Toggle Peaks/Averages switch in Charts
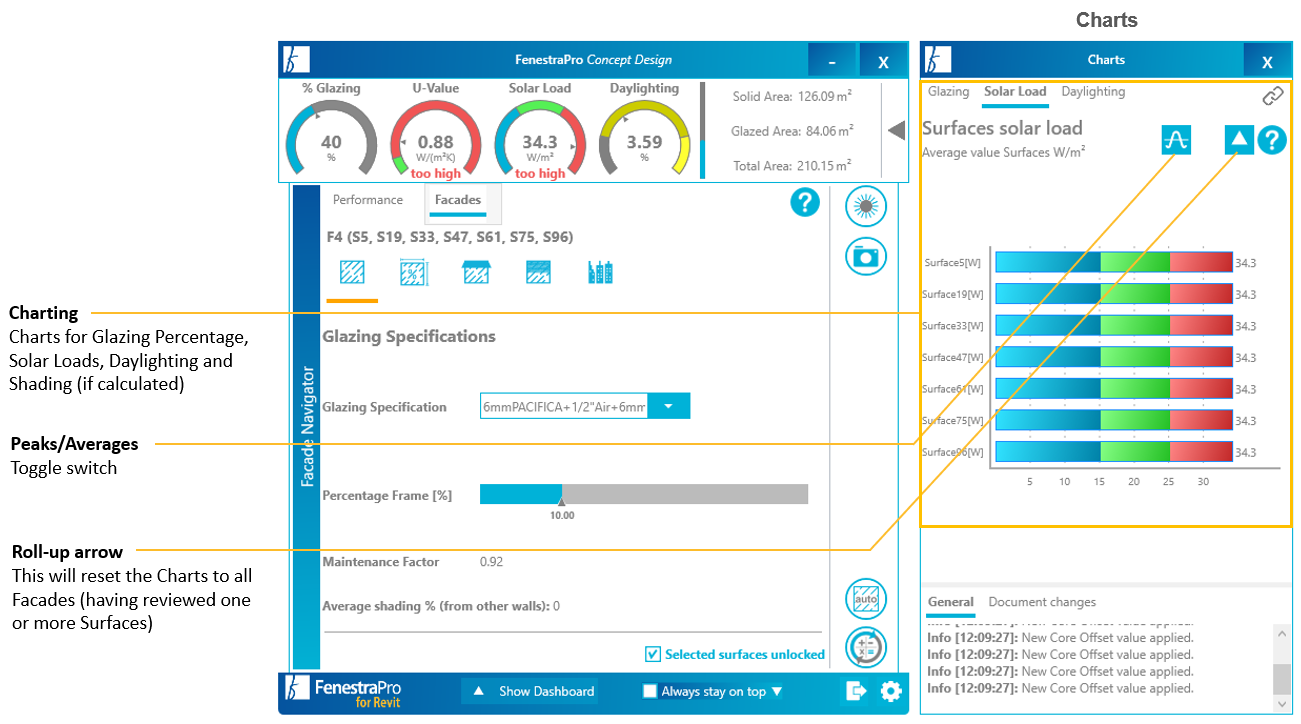Viewport: 1301px width, 724px height. 1176,141
